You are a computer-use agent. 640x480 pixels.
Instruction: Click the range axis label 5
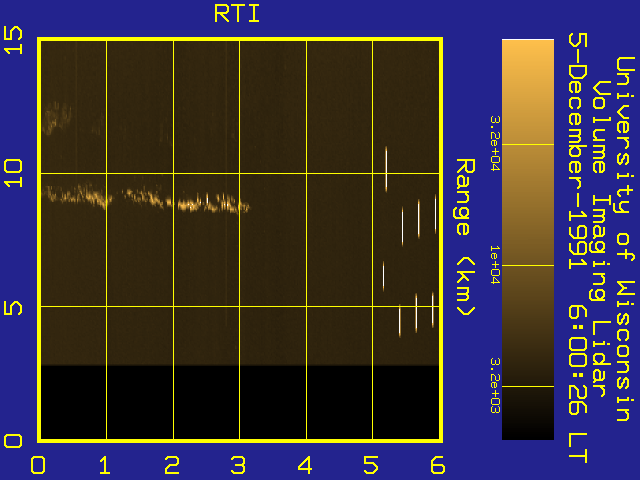(x=13, y=308)
